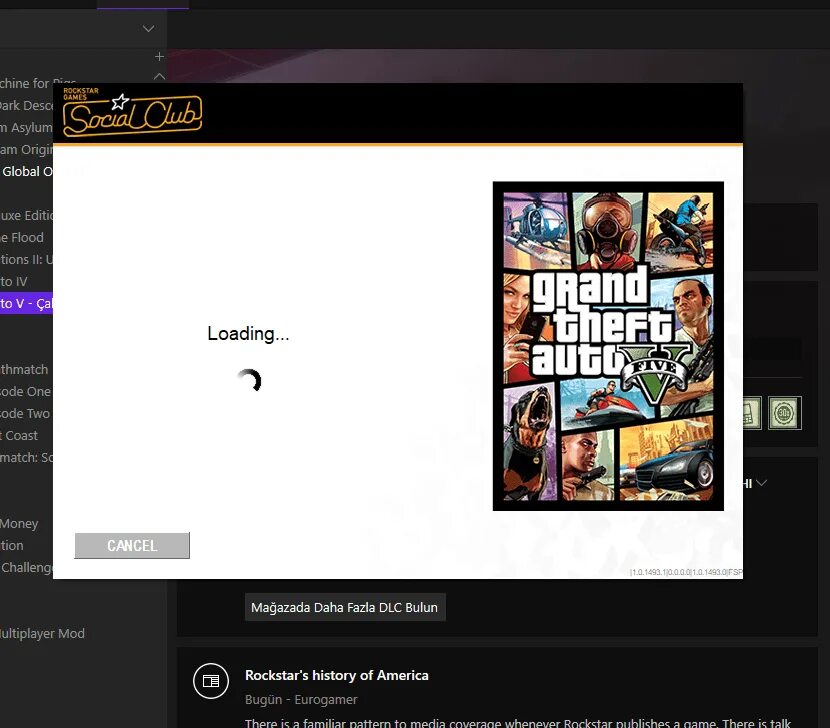Click the loading spinner in Social Club
The height and width of the screenshot is (728, 830).
[x=249, y=380]
